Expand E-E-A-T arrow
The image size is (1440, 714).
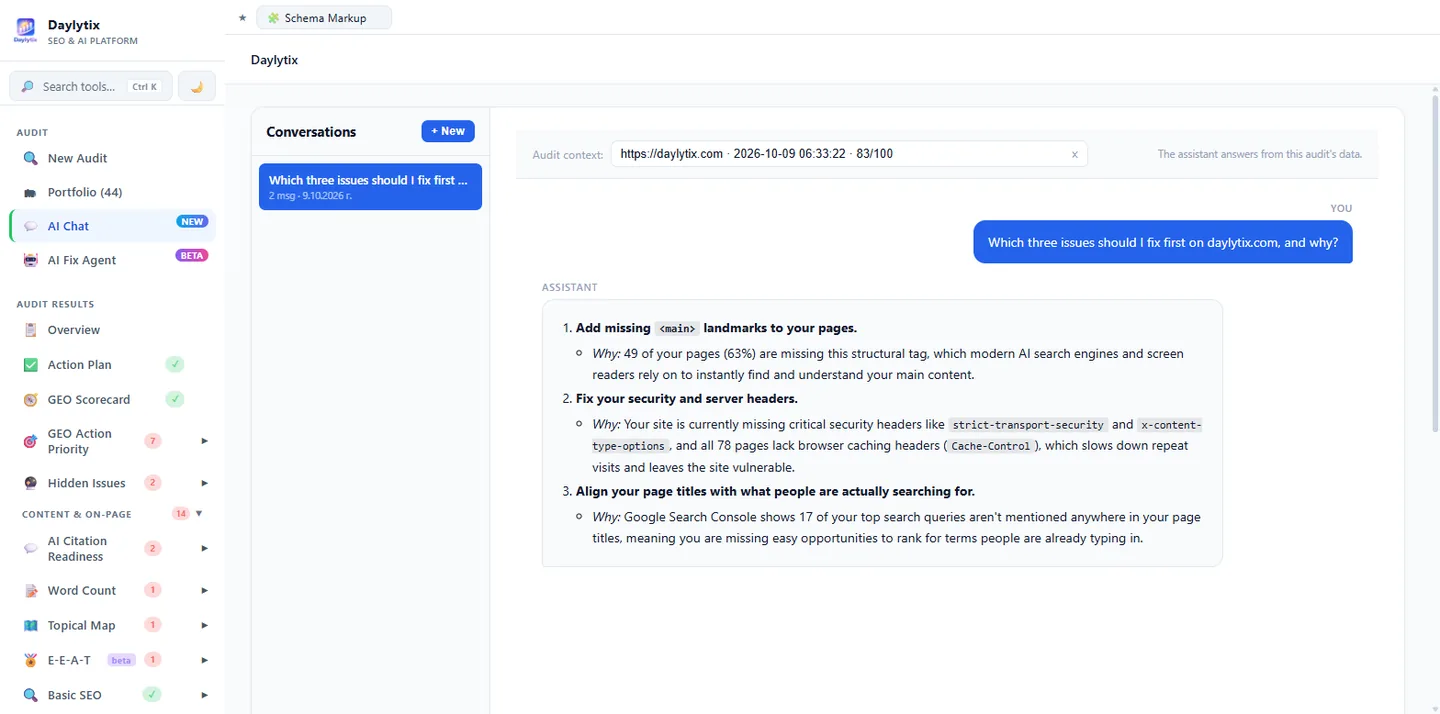click(204, 660)
